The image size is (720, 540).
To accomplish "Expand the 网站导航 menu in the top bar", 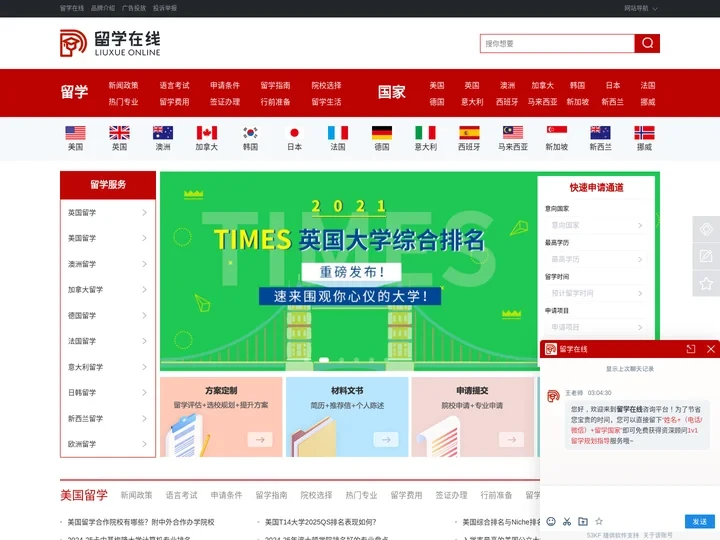I will click(641, 8).
